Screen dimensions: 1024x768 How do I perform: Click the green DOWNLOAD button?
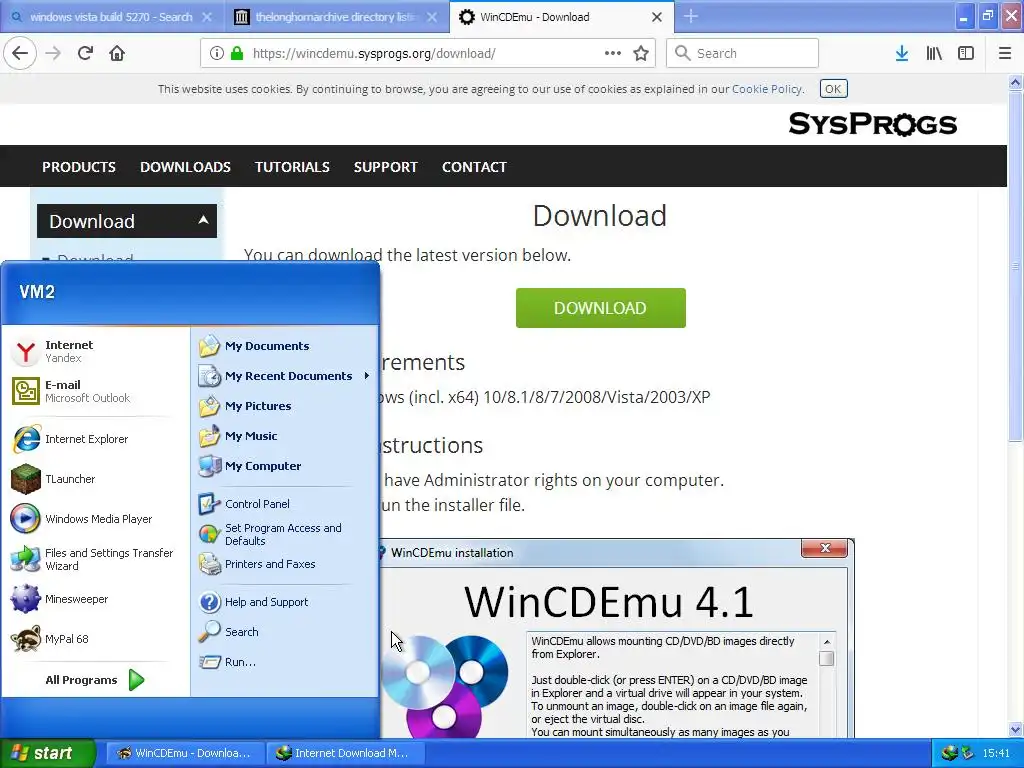(x=600, y=308)
